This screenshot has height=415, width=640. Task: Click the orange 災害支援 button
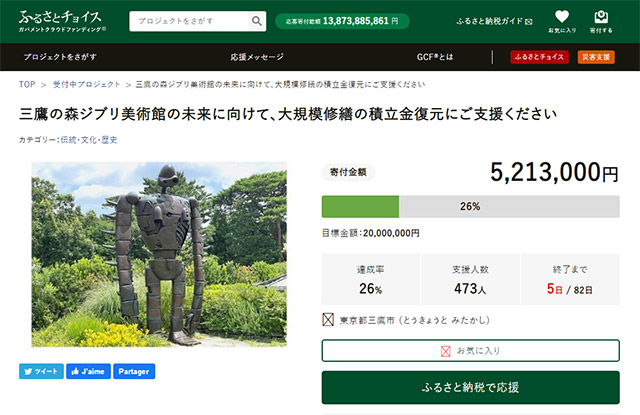(x=596, y=57)
